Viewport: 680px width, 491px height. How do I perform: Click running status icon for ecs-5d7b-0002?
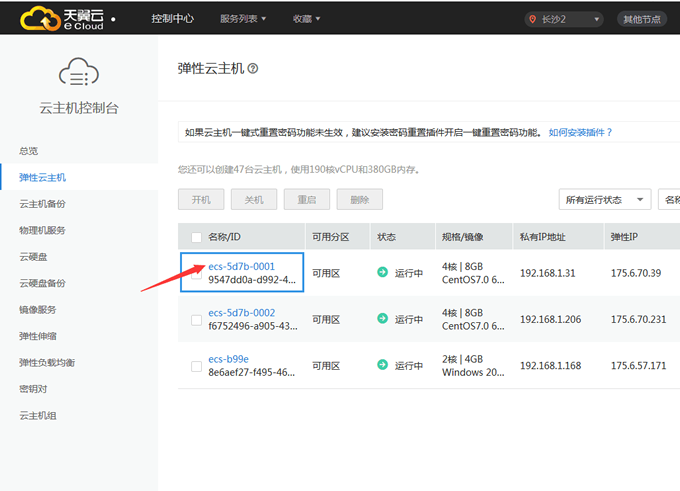click(x=382, y=319)
